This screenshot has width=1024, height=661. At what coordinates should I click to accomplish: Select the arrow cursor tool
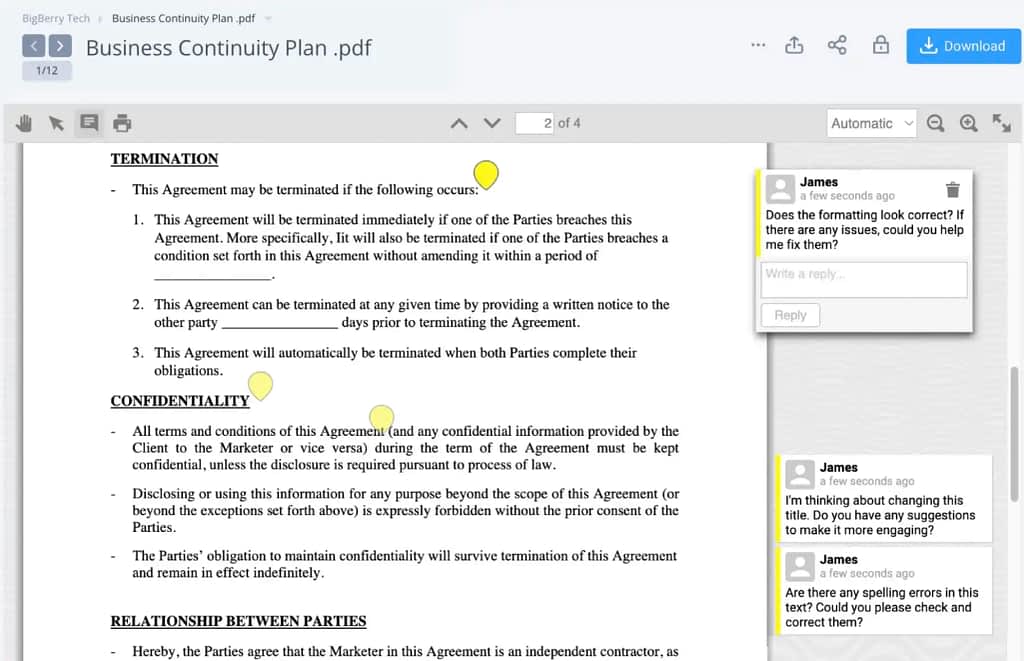click(56, 123)
